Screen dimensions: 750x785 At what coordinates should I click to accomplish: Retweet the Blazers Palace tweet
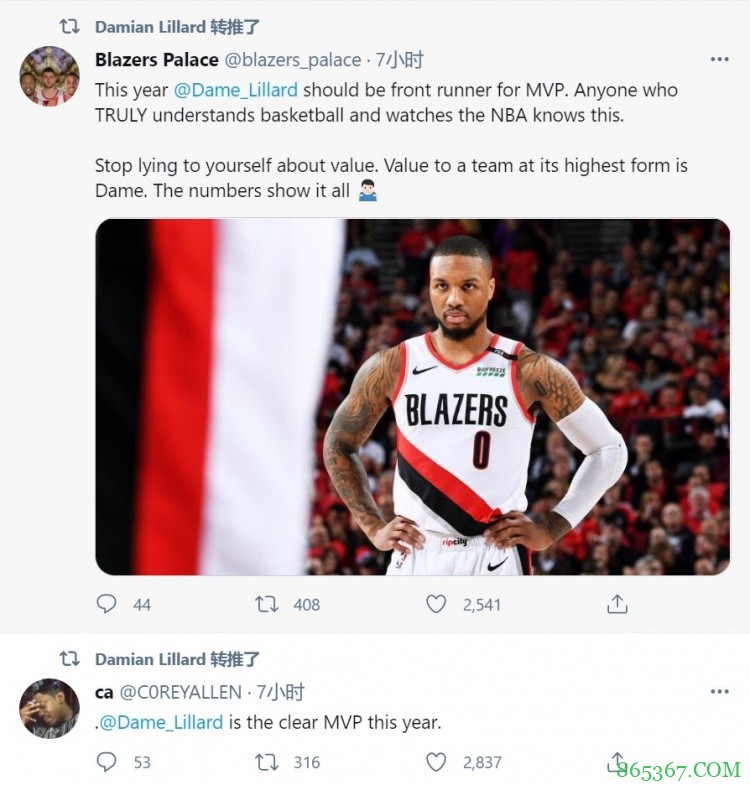coord(266,604)
